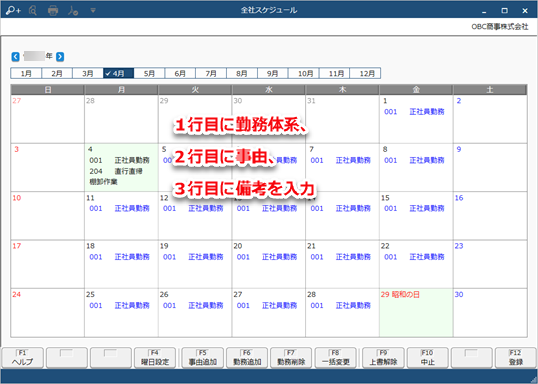The width and height of the screenshot is (538, 384).
Task: Click the year input field
Action: coord(34,56)
